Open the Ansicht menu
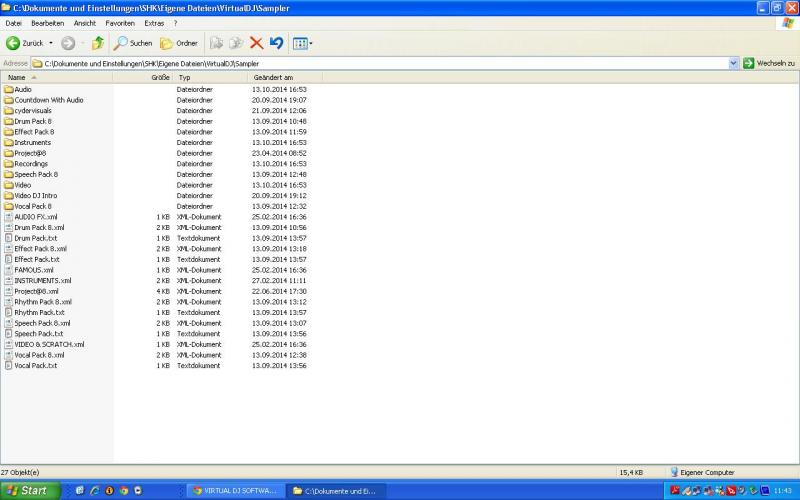This screenshot has height=500, width=800. (x=85, y=23)
